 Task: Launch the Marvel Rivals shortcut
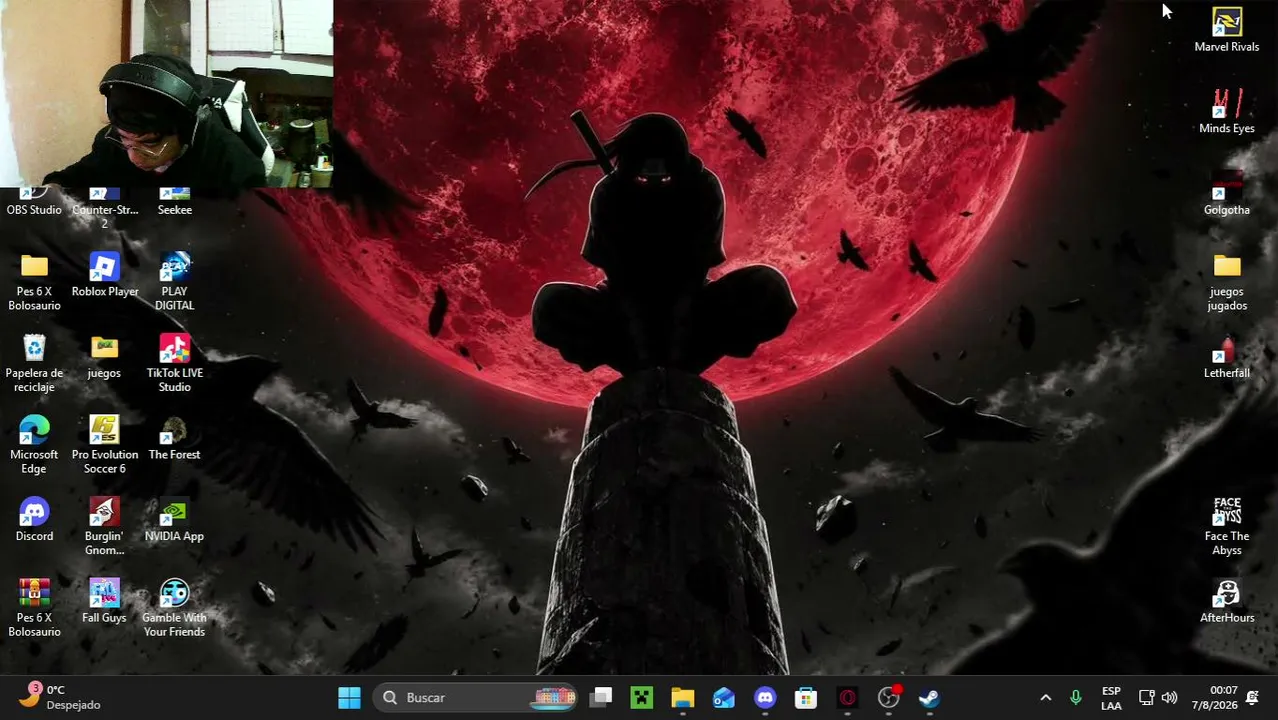point(1227,30)
